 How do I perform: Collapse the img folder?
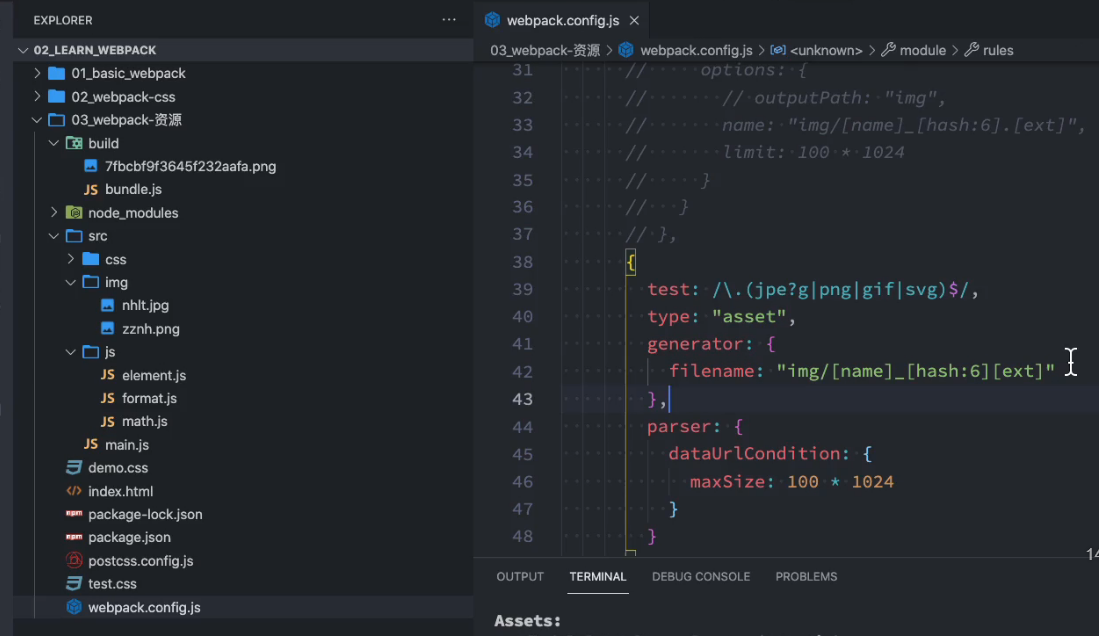tap(71, 282)
